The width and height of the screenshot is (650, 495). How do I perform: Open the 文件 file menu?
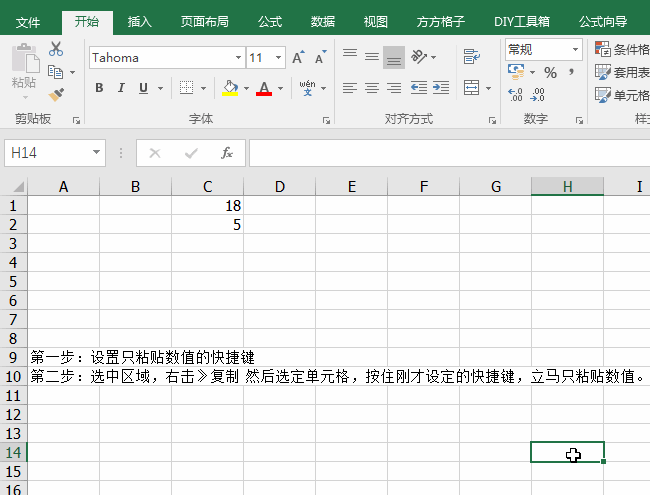(28, 21)
